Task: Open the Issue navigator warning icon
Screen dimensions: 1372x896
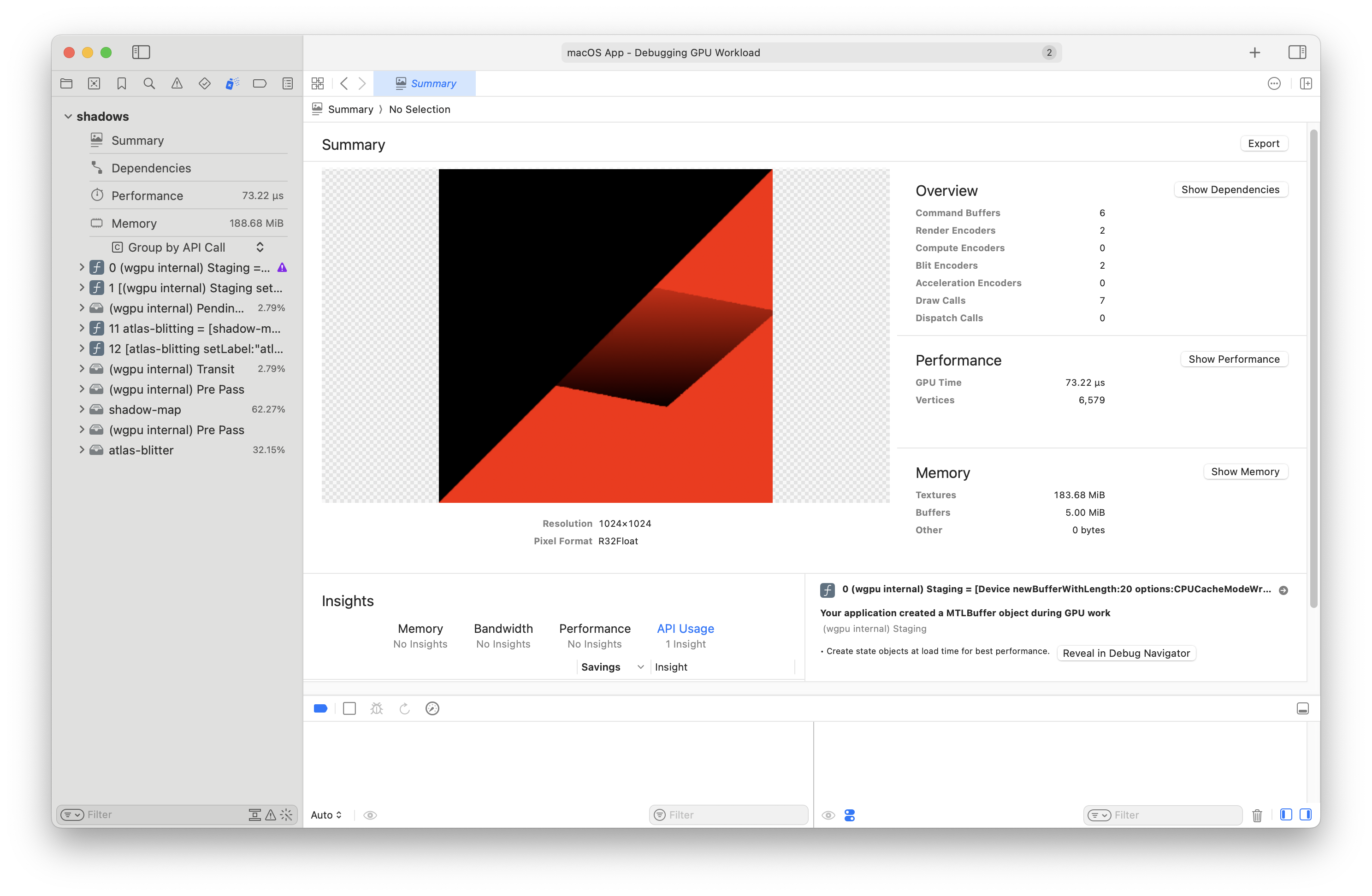Action: coord(177,83)
